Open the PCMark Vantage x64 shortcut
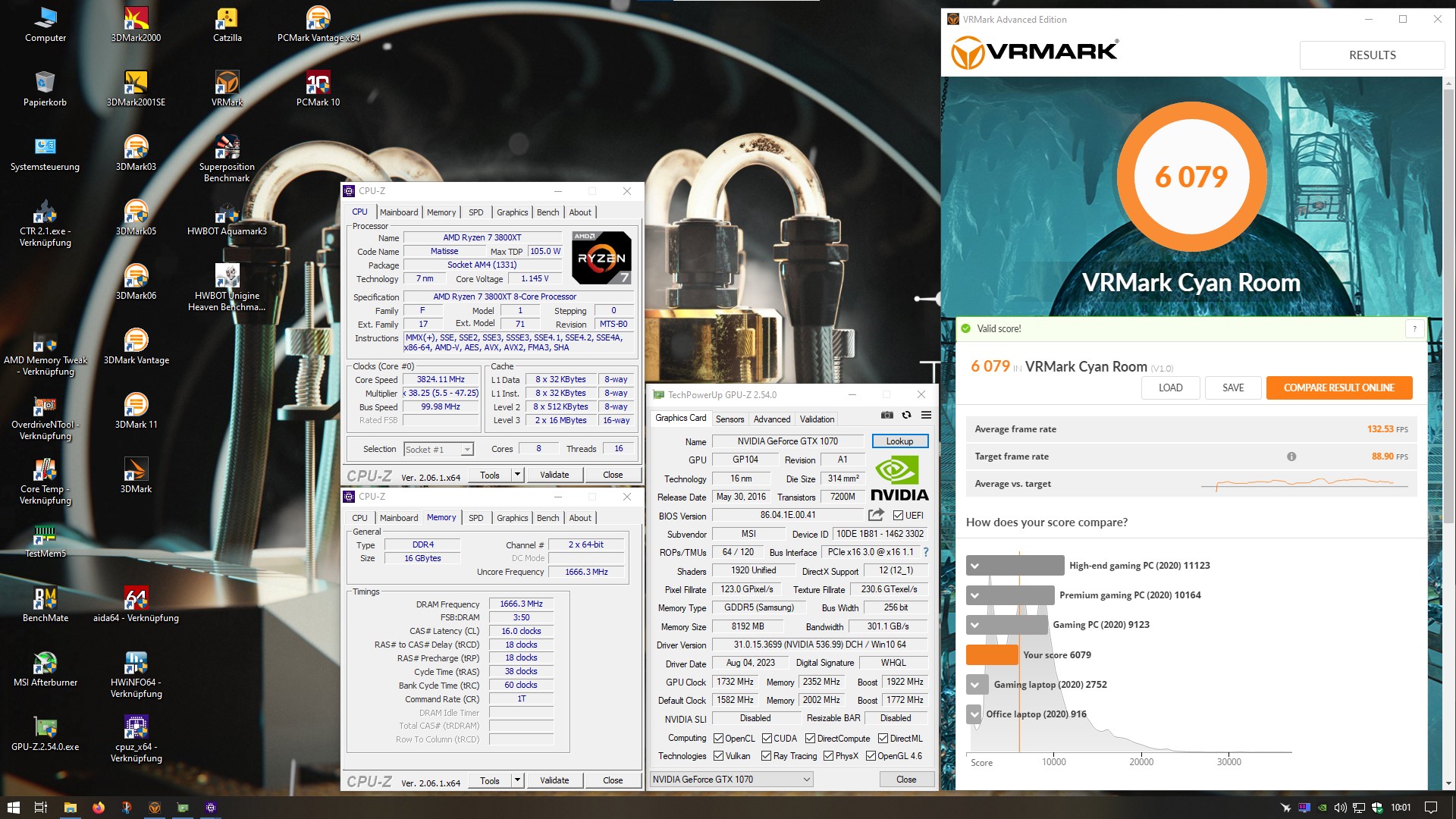The width and height of the screenshot is (1456, 819). (x=318, y=23)
